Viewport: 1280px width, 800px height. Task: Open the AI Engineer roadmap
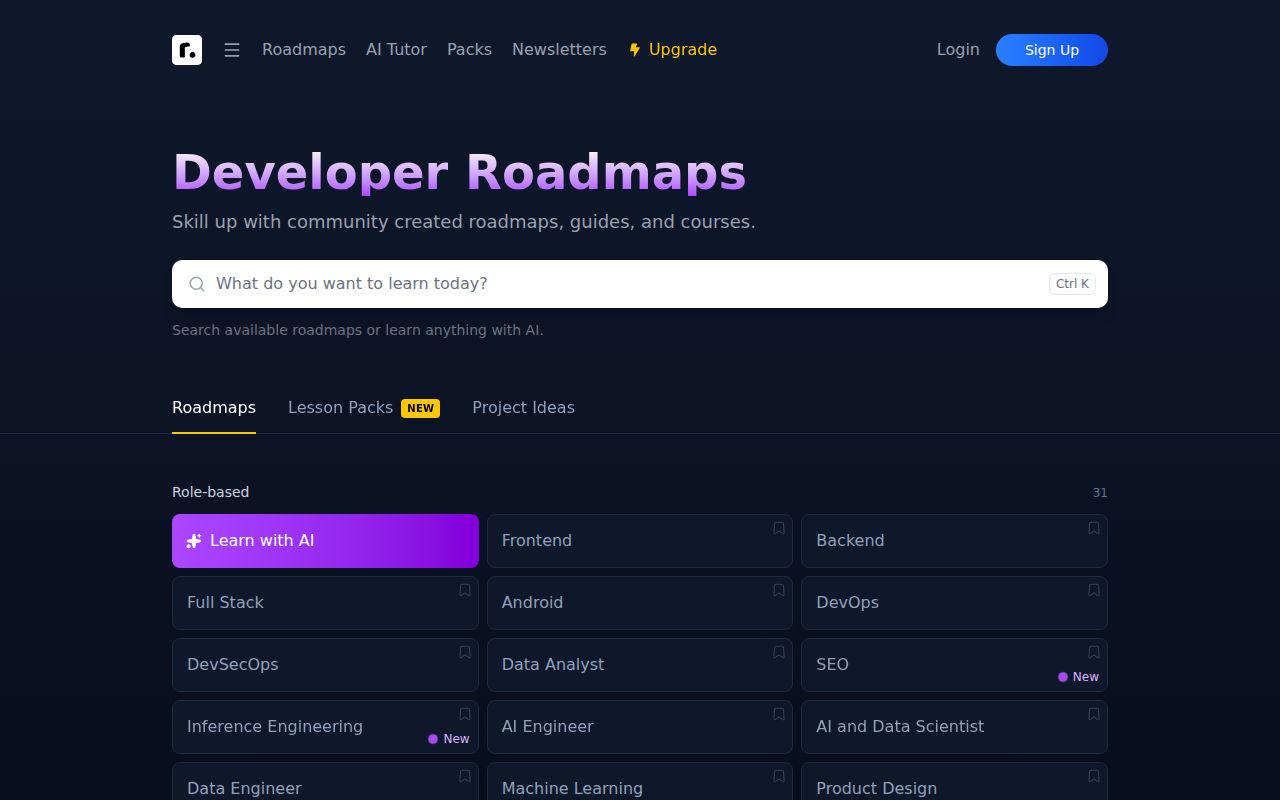pos(640,727)
